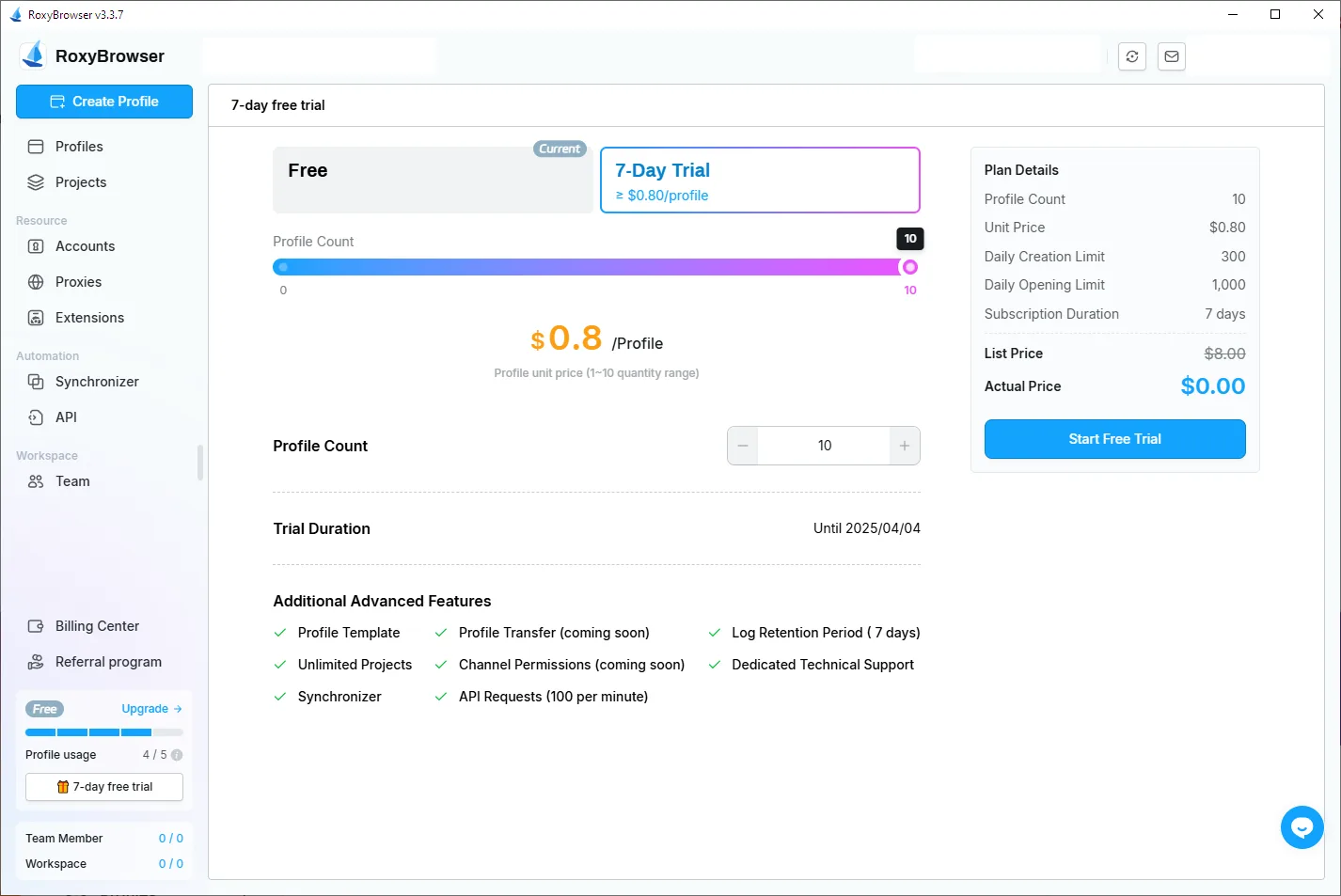Click the Upgrade link
The height and width of the screenshot is (896, 1341).
151,709
